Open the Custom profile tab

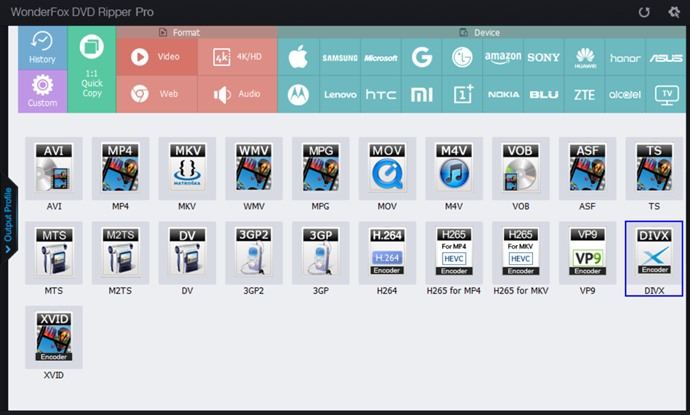click(x=43, y=92)
